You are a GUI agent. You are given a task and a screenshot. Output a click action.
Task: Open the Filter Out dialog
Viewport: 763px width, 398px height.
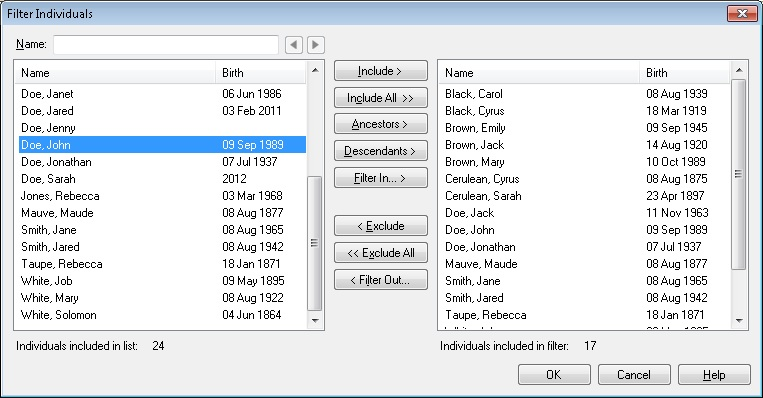click(381, 280)
